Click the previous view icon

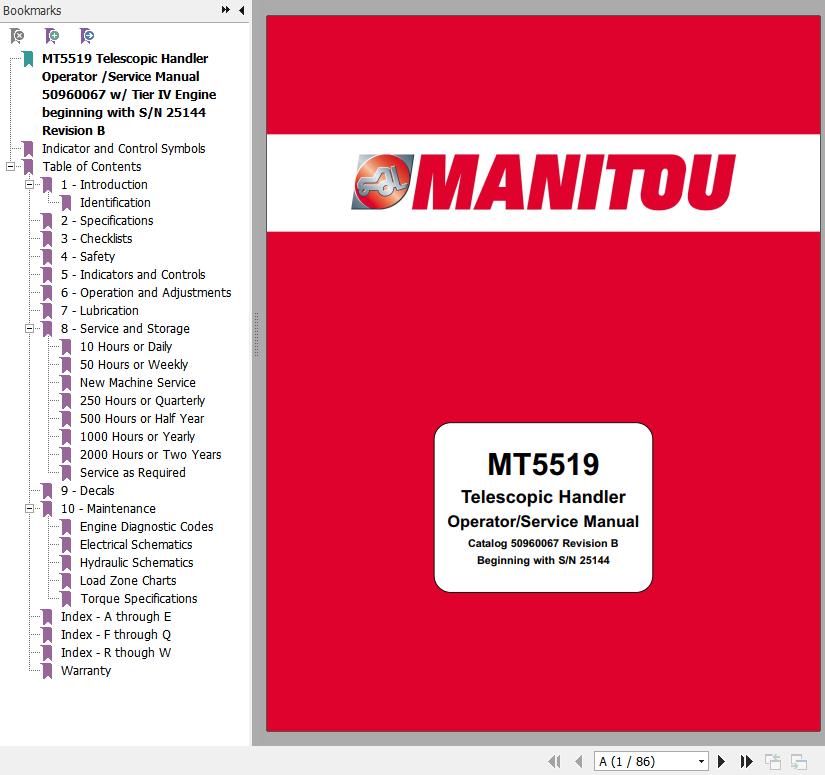pos(773,761)
